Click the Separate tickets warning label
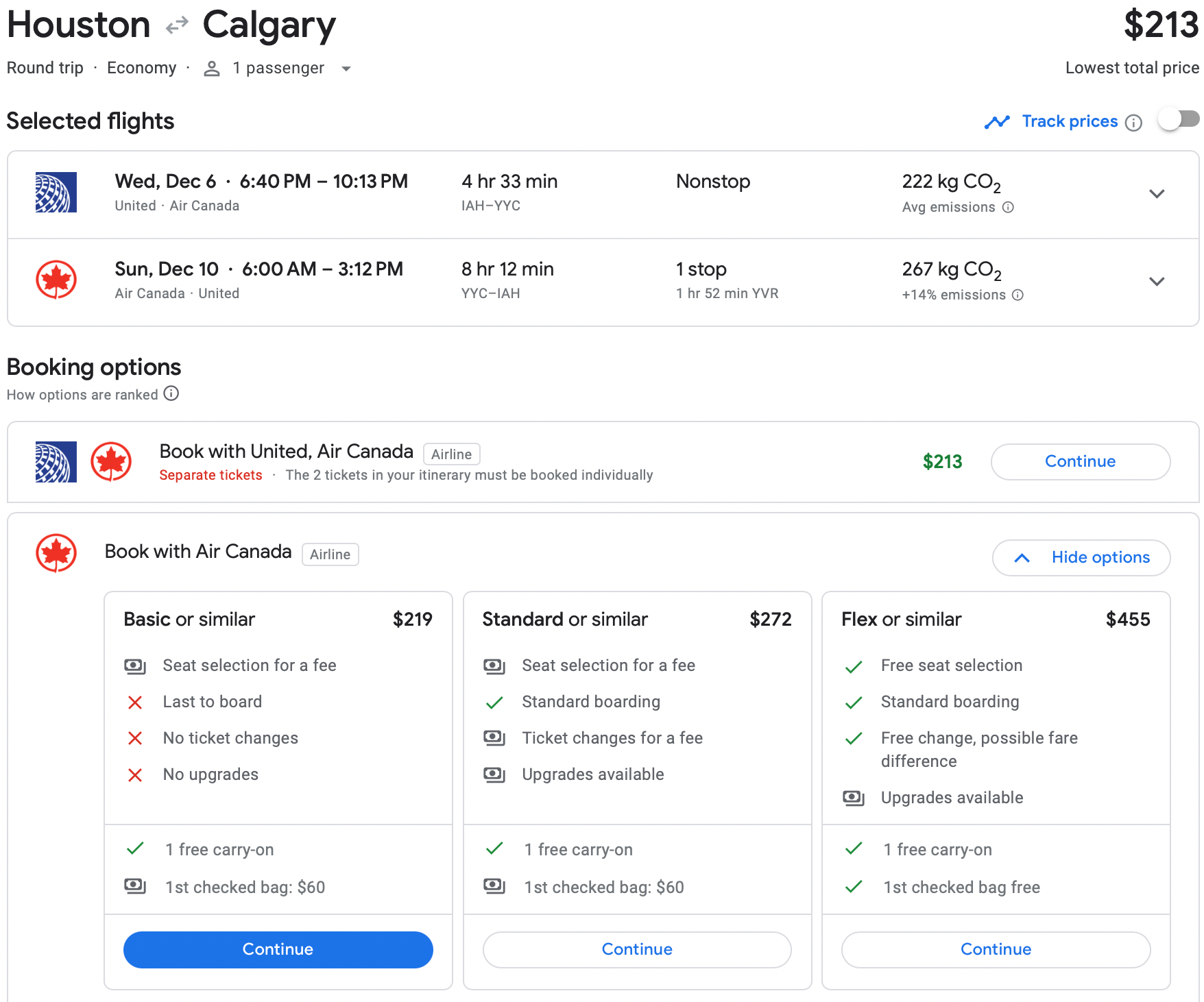The width and height of the screenshot is (1204, 1002). click(210, 475)
